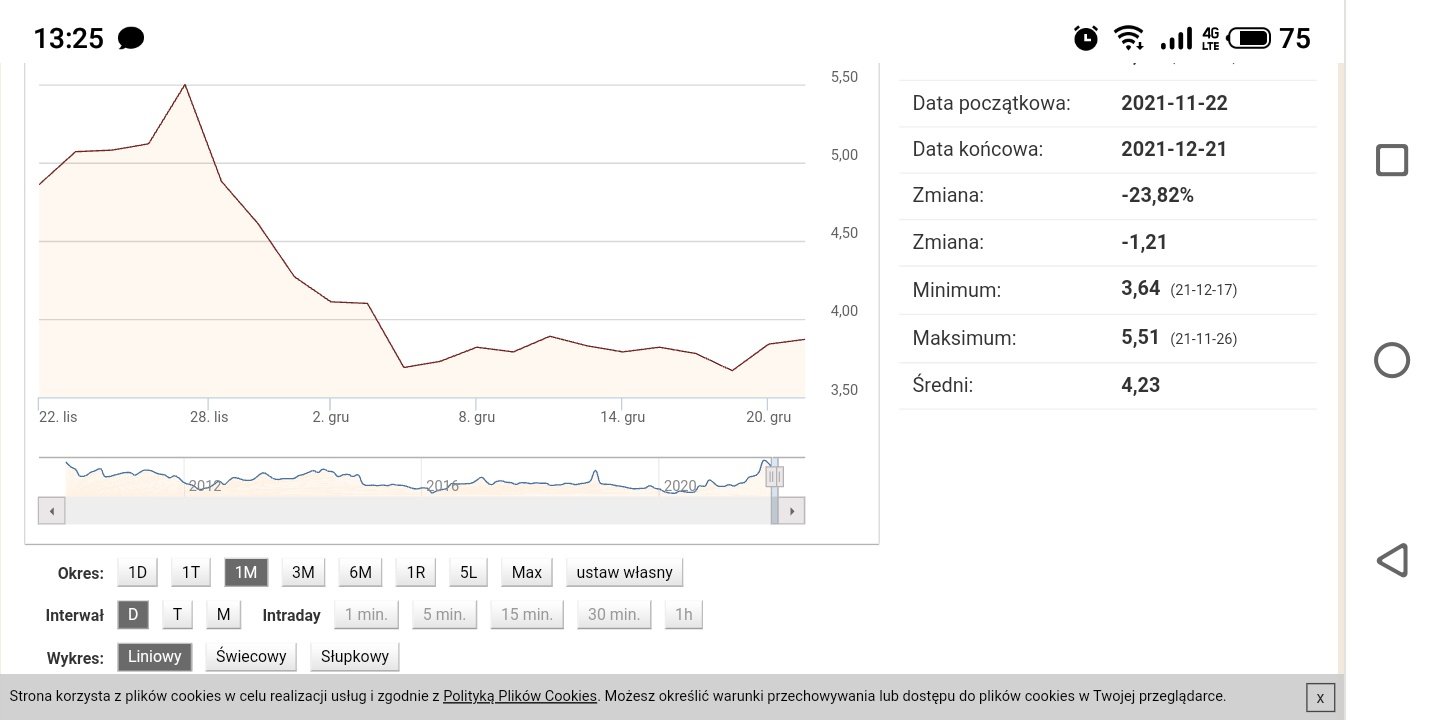Viewport: 1440px width, 720px height.
Task: Choose the Słupkowy chart type
Action: (355, 656)
